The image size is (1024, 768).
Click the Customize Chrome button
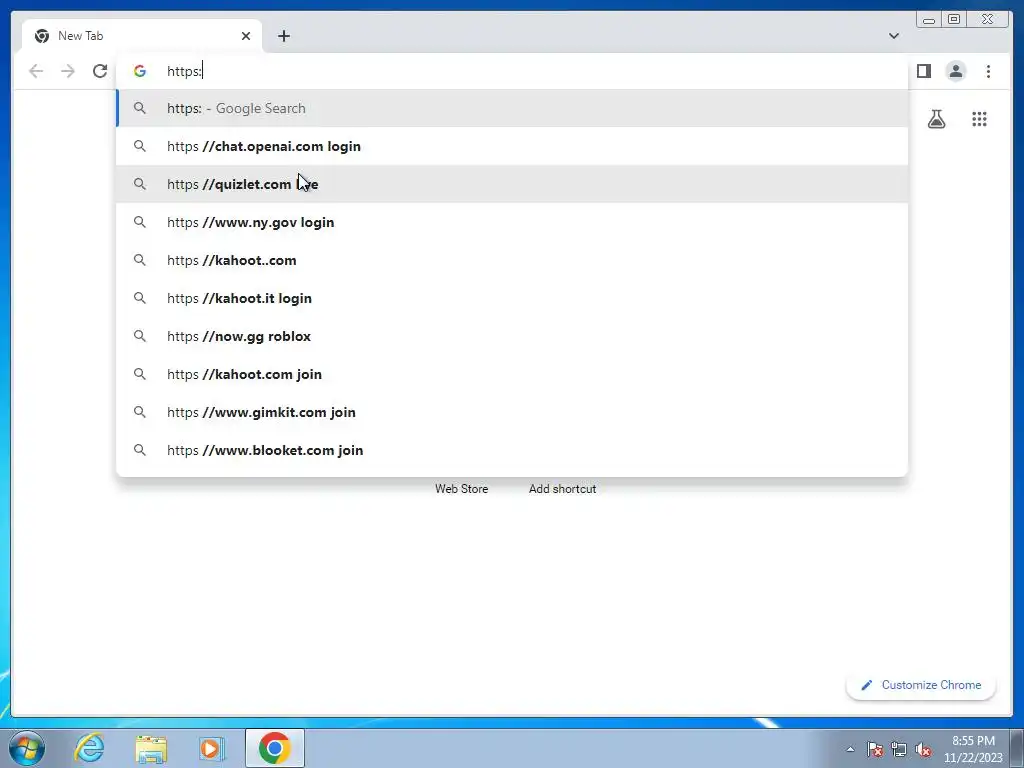921,685
